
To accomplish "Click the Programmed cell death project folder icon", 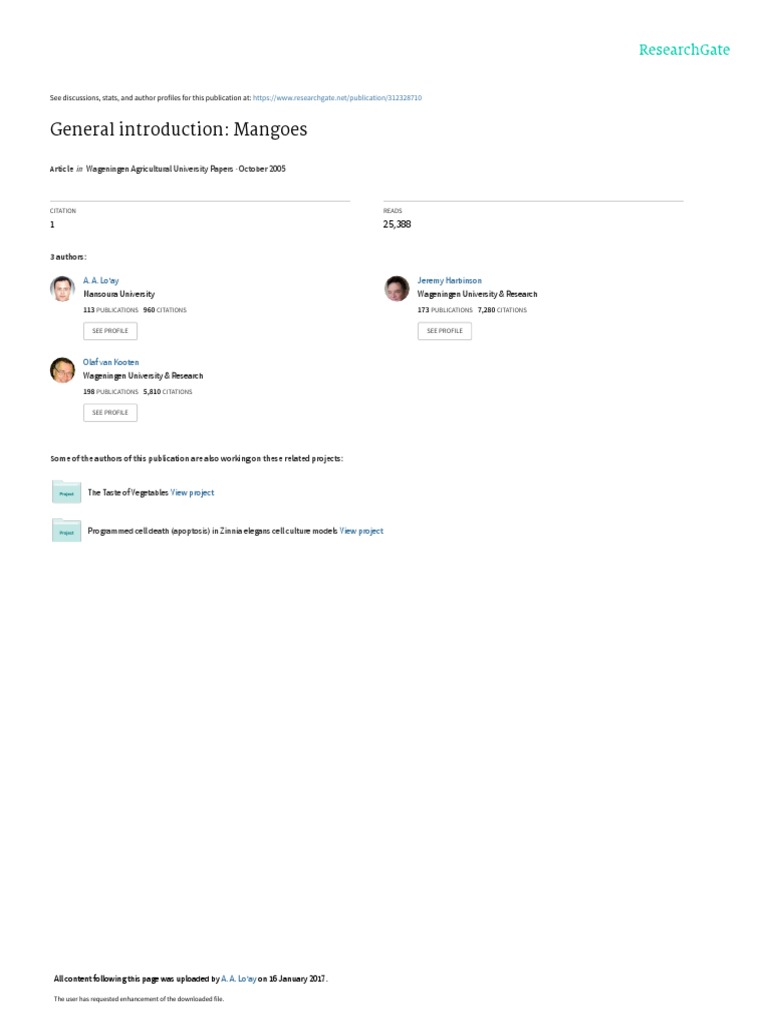I will (67, 530).
